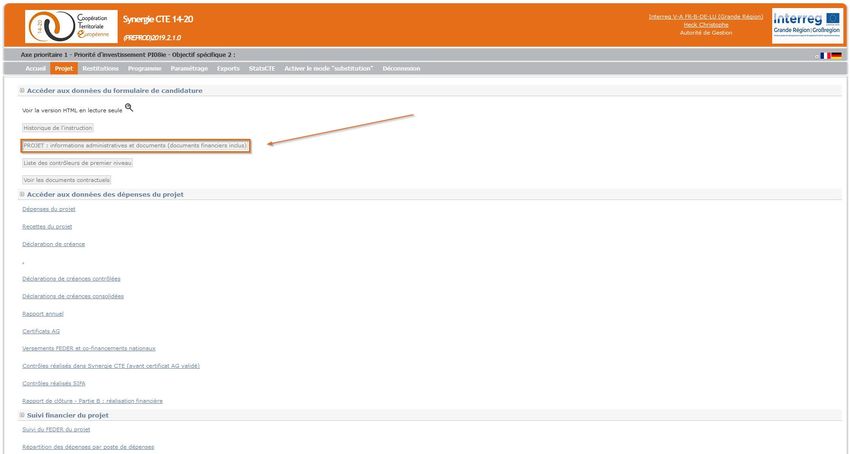Open the Paramétrage menu
The width and height of the screenshot is (850, 454).
click(189, 68)
